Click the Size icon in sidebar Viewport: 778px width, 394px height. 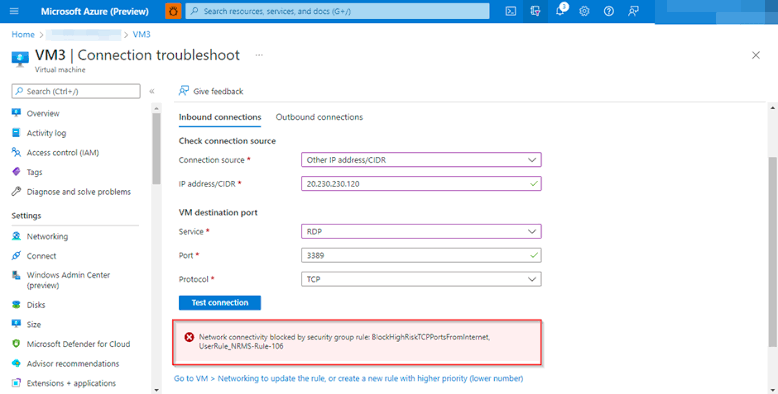[x=16, y=324]
